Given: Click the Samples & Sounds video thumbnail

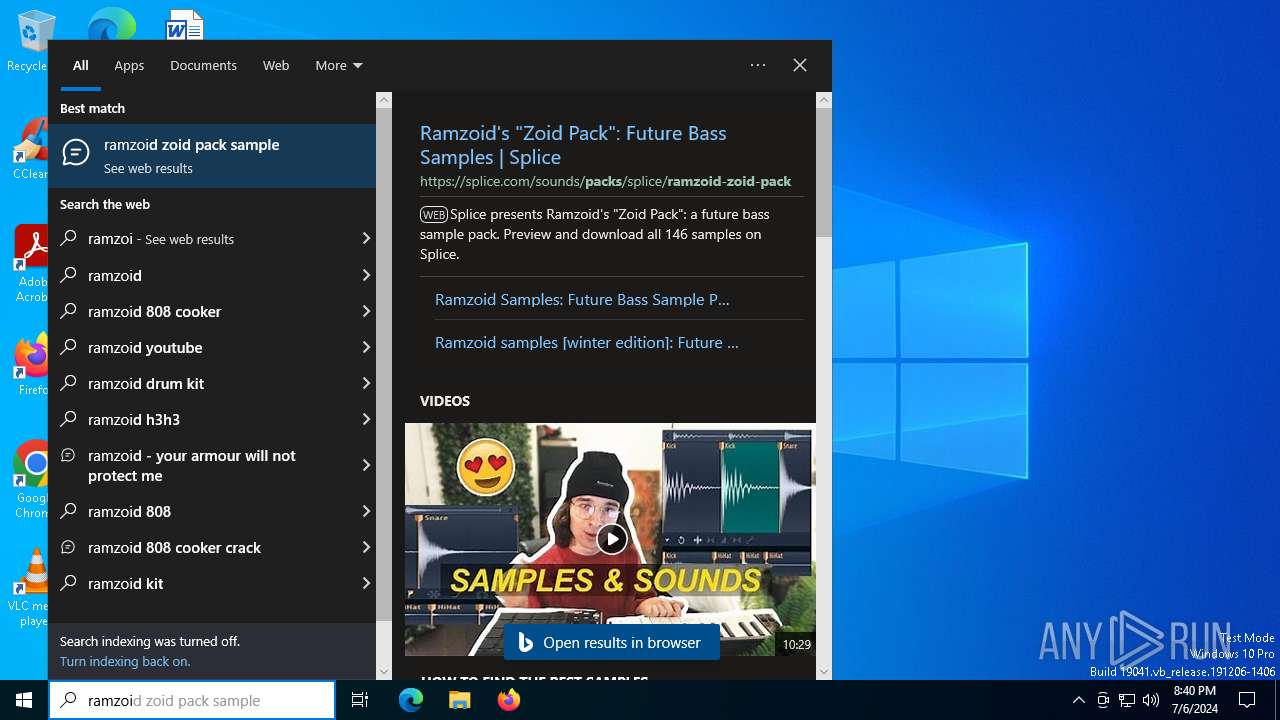Looking at the screenshot, I should [x=610, y=540].
